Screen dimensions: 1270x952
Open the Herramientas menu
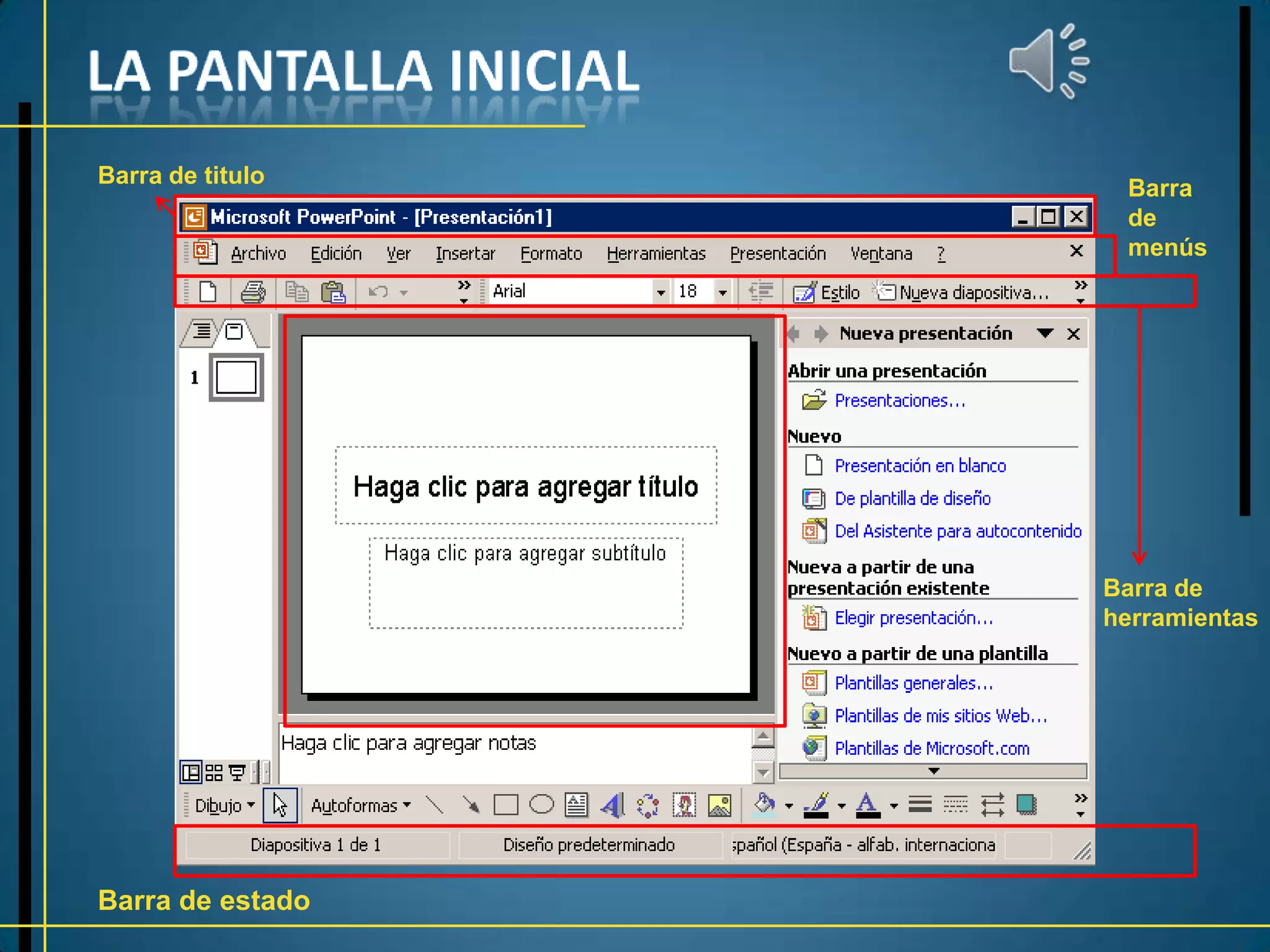pos(656,253)
